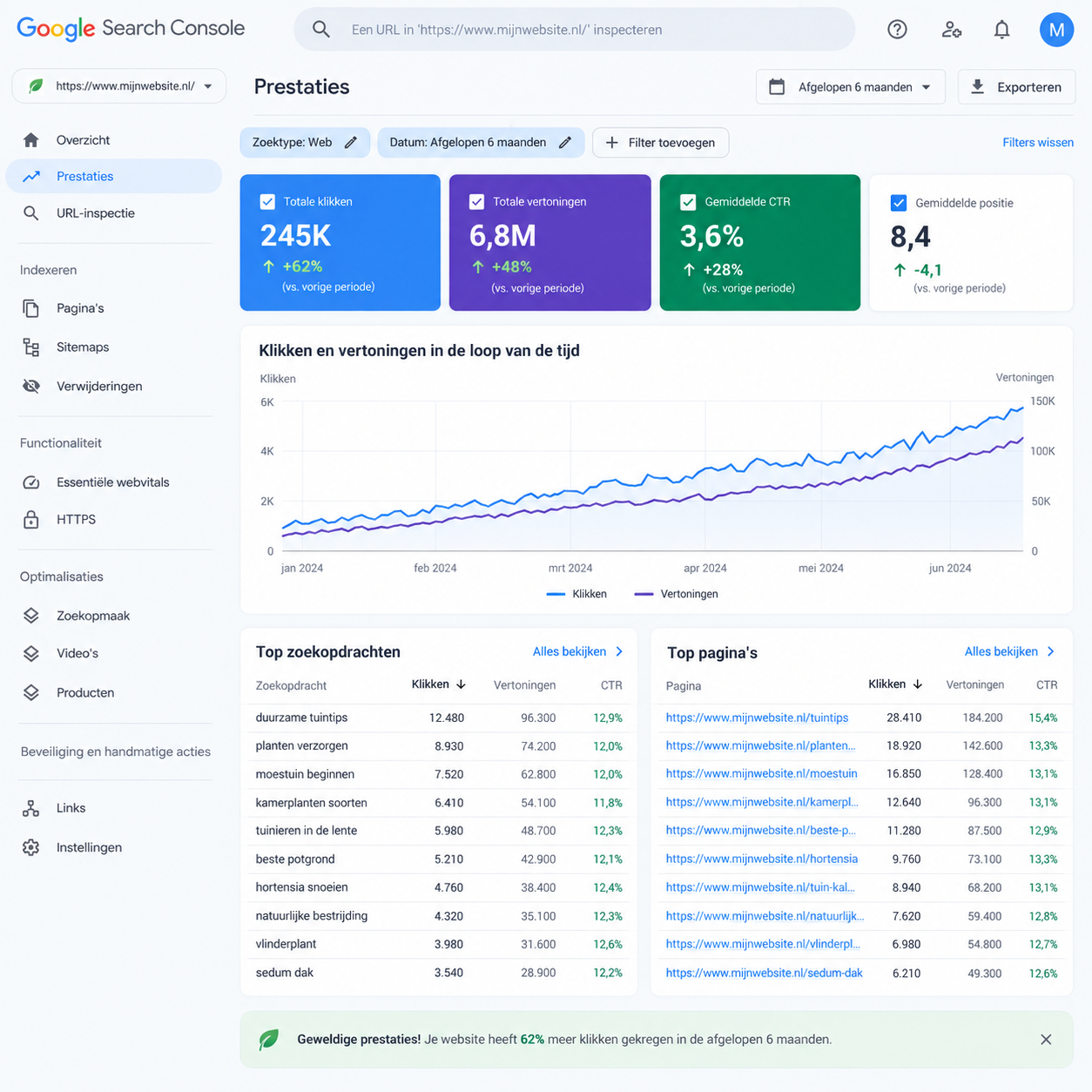Expand Alles bekijken chevron for pagina's
The height and width of the screenshot is (1092, 1092).
pyautogui.click(x=1051, y=651)
